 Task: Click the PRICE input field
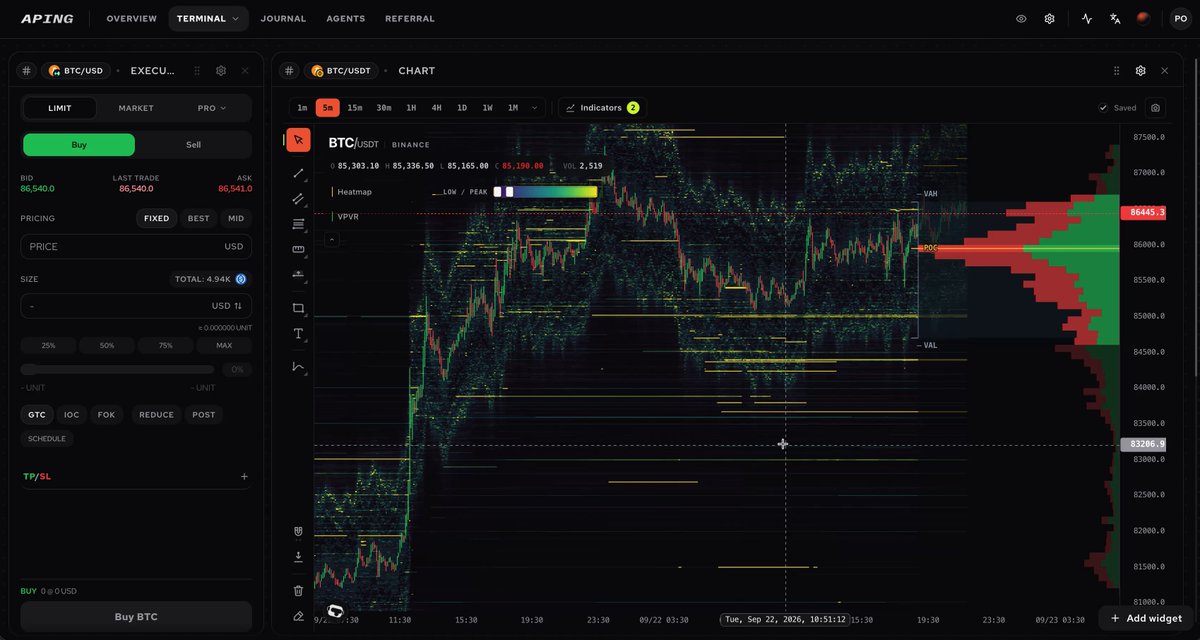[x=136, y=246]
